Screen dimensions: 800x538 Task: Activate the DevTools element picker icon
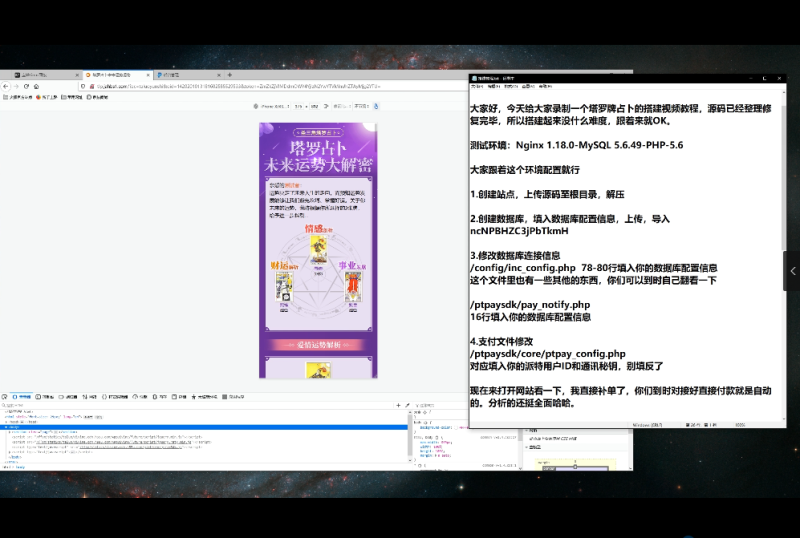point(6,397)
